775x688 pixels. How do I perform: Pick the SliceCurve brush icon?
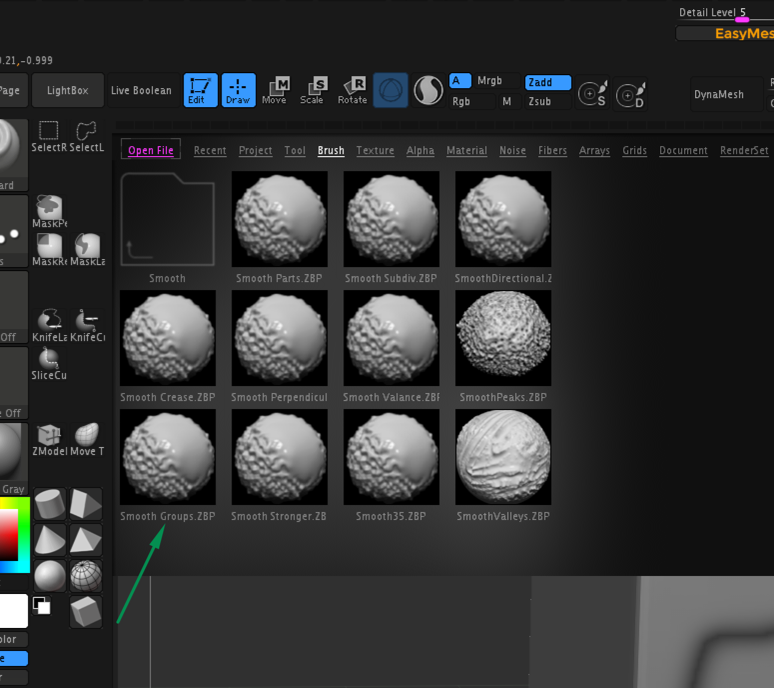point(48,362)
